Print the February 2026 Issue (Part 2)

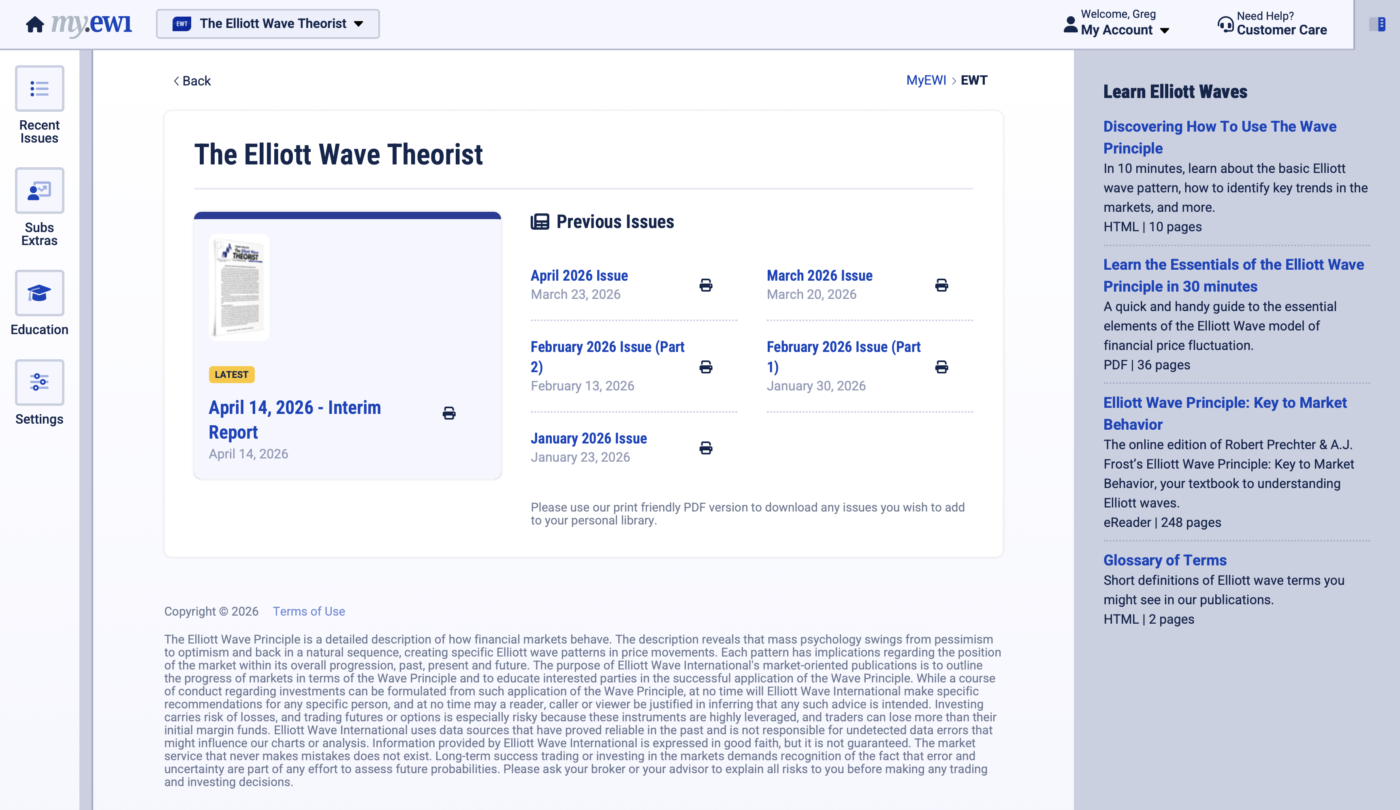point(706,367)
